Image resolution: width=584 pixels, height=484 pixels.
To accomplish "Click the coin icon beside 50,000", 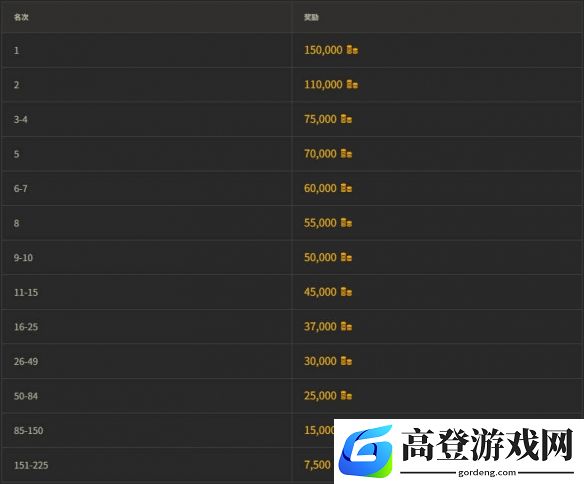I will (346, 257).
